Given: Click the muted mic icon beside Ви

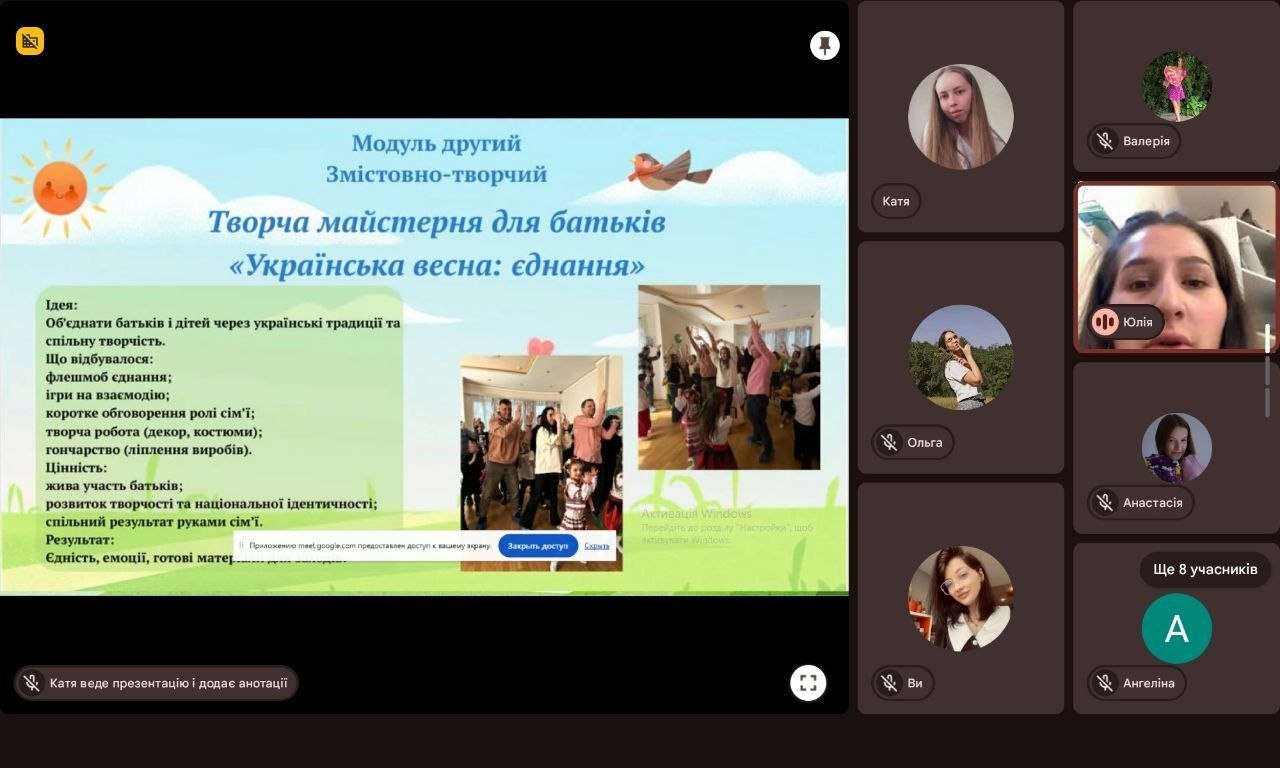Looking at the screenshot, I should pos(889,683).
